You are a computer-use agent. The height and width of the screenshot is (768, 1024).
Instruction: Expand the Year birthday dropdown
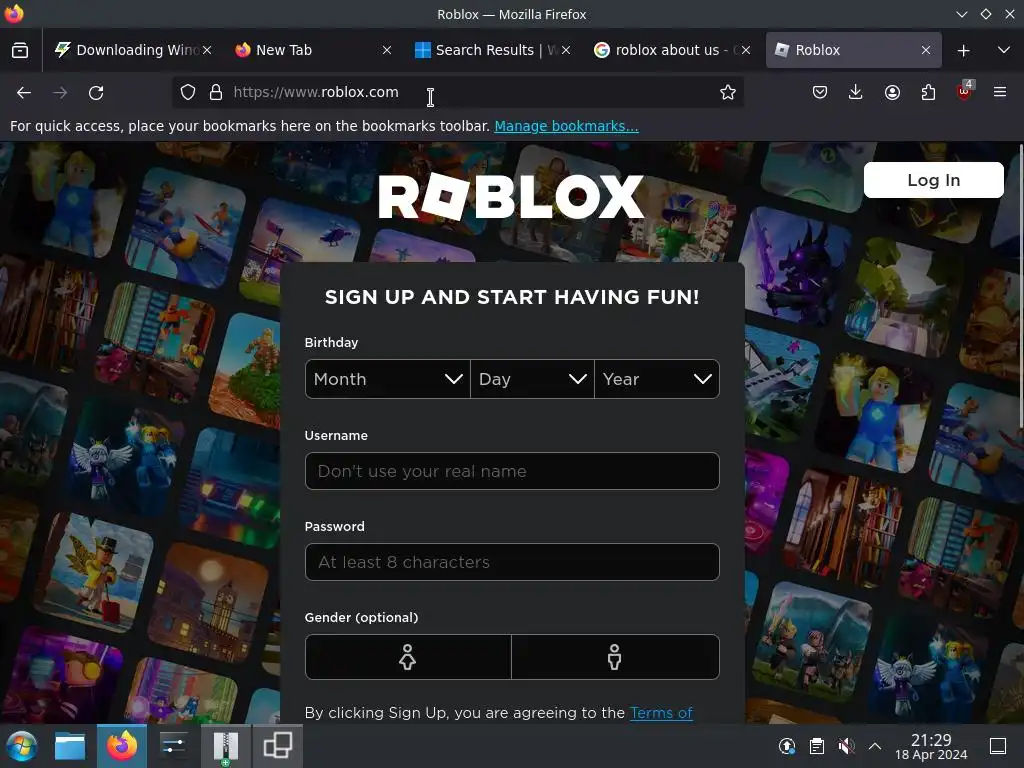coord(657,379)
